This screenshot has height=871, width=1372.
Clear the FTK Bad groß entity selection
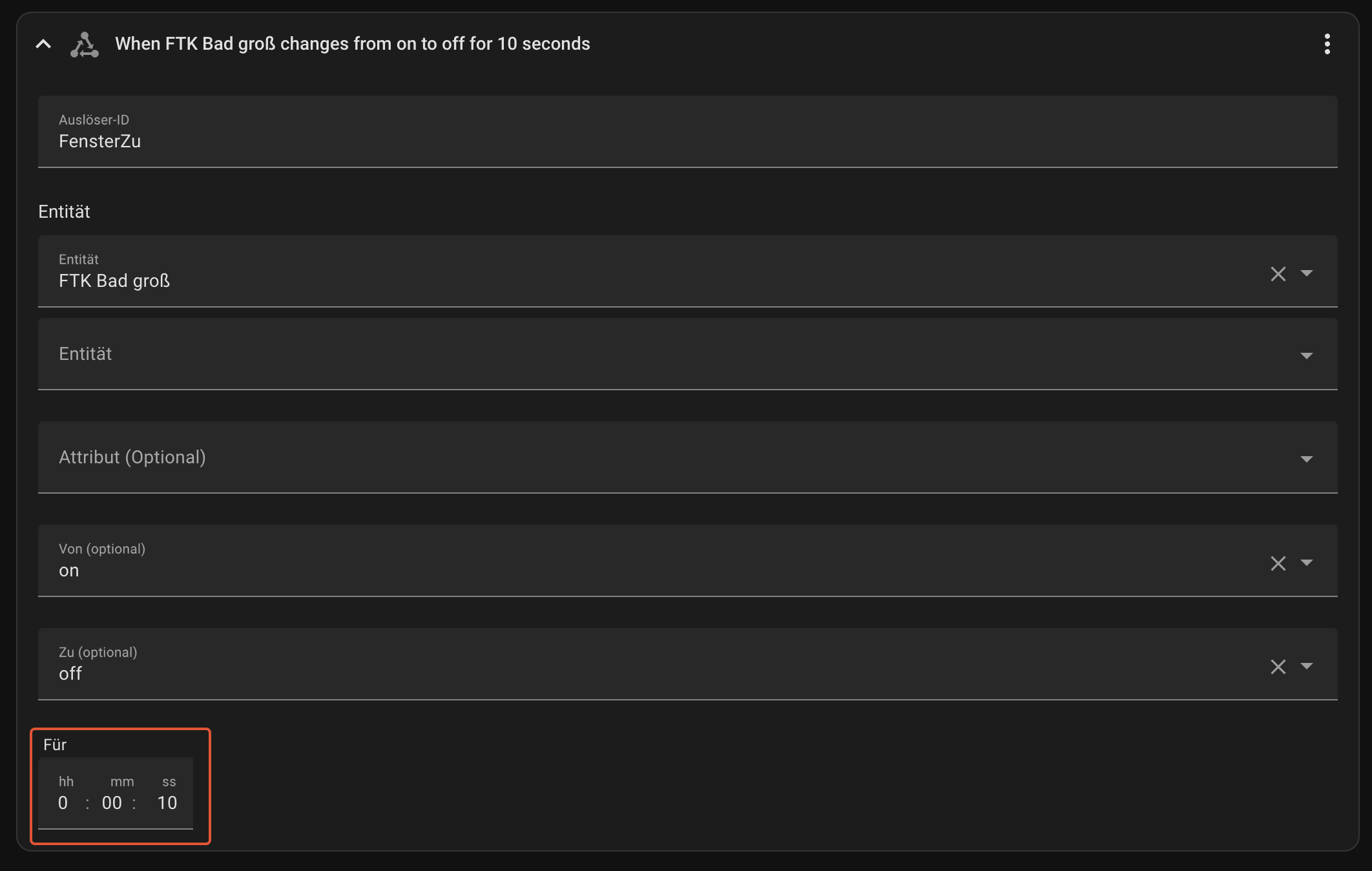[x=1278, y=274]
